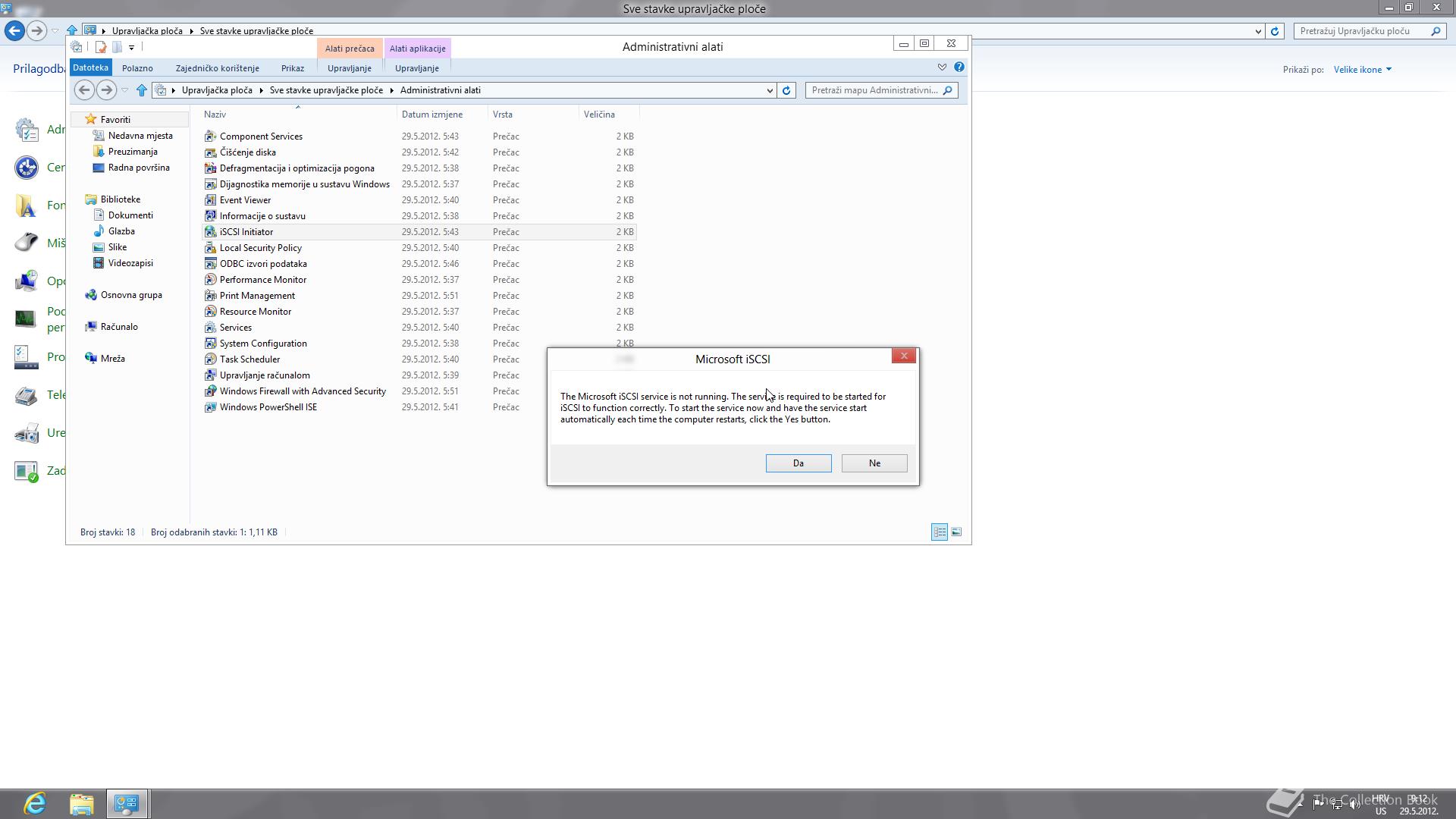Open Performance Monitor shortcut
Image resolution: width=1456 pixels, height=819 pixels.
[263, 279]
